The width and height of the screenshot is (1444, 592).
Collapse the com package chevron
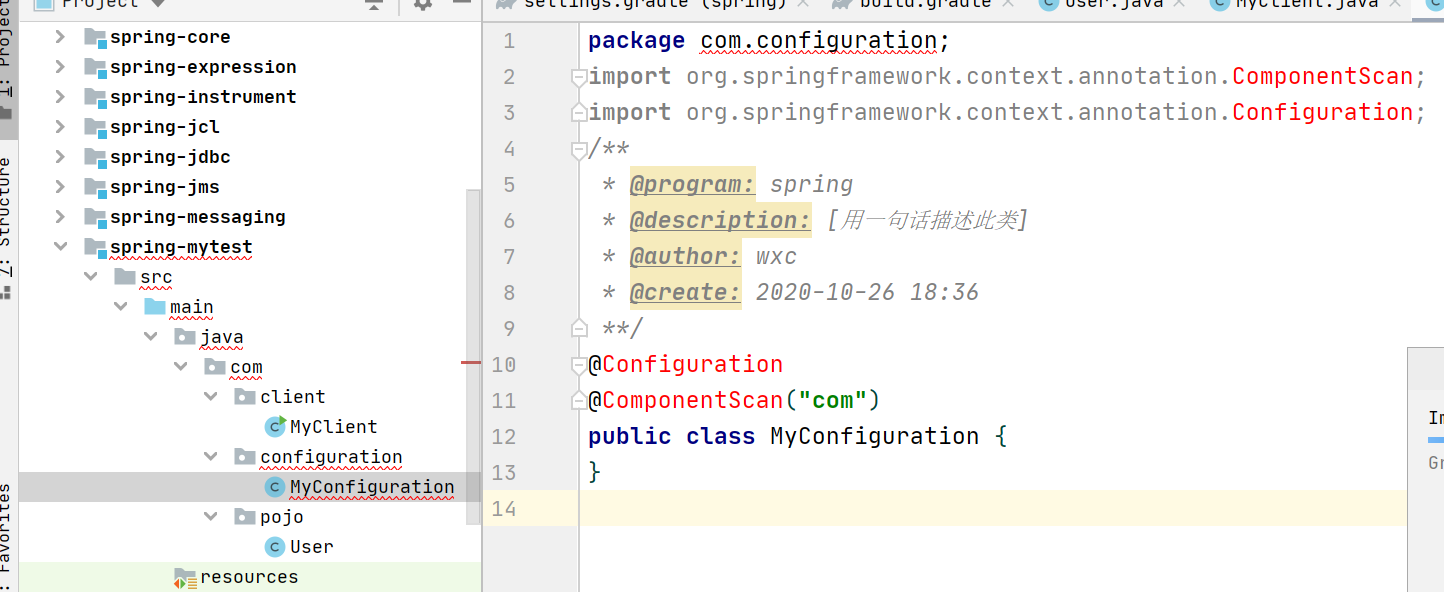181,367
